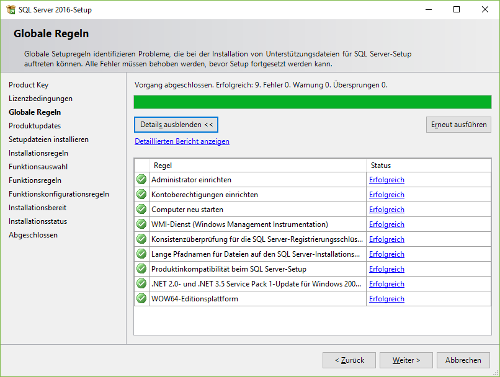The width and height of the screenshot is (500, 377).
Task: Open Detaillierten Bericht anzeigen link
Action: pyautogui.click(x=182, y=141)
